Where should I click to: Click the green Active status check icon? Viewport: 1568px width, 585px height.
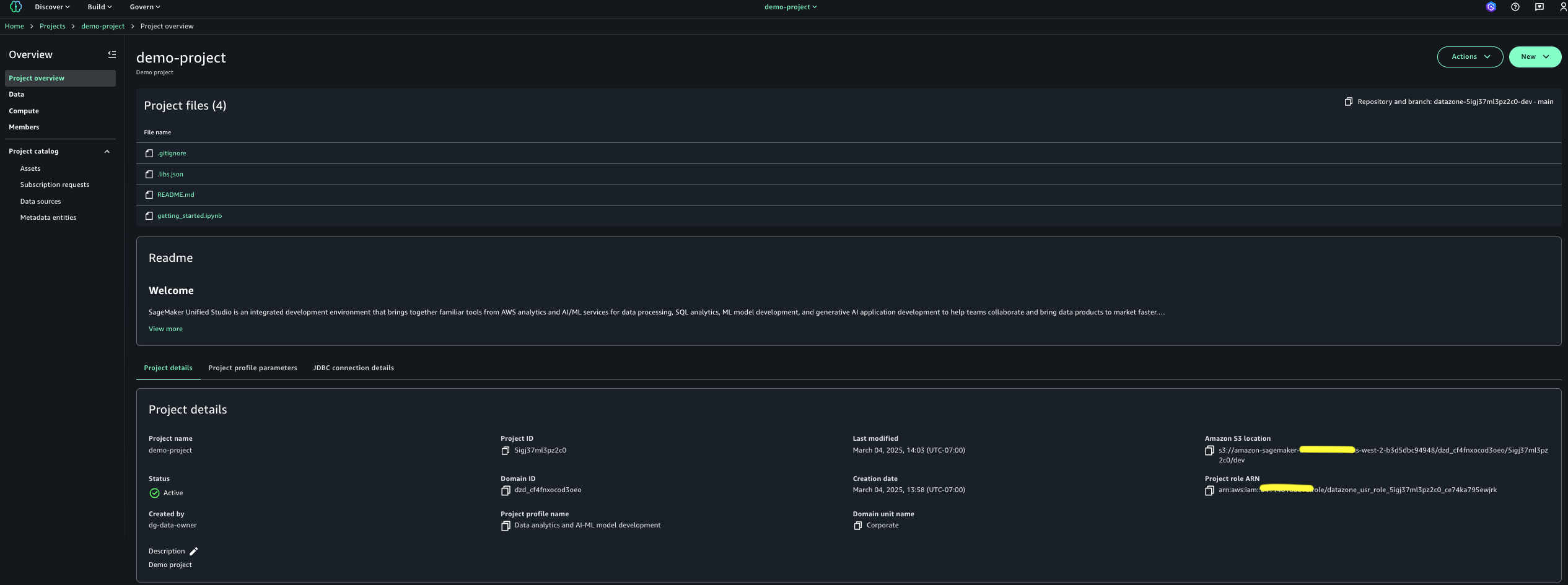click(x=155, y=493)
